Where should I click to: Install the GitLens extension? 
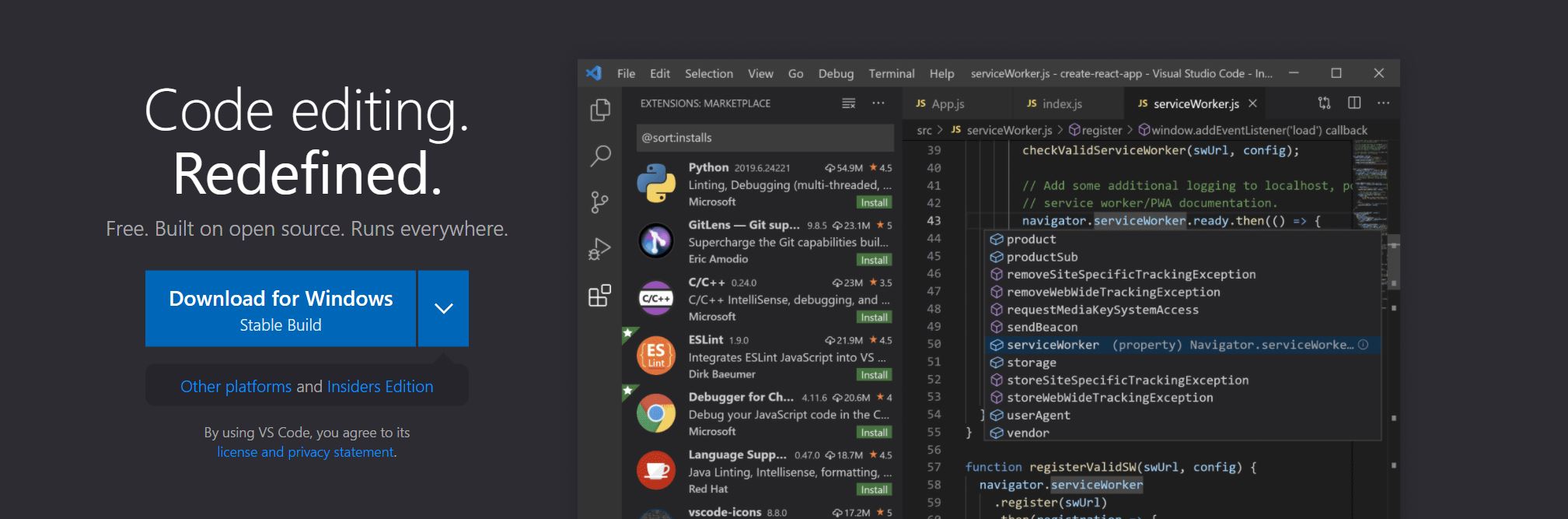click(874, 260)
